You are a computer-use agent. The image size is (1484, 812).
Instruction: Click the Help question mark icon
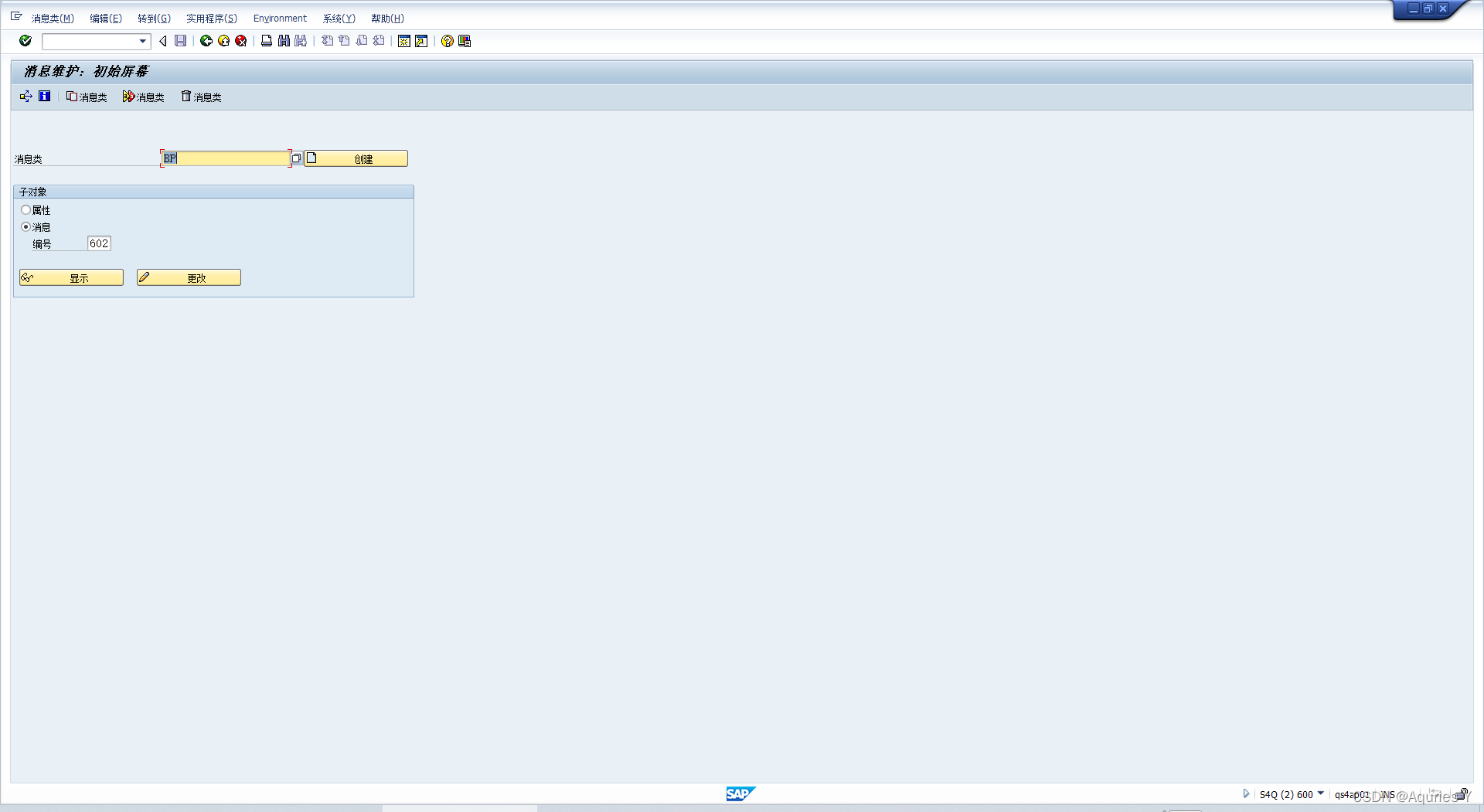pos(447,41)
